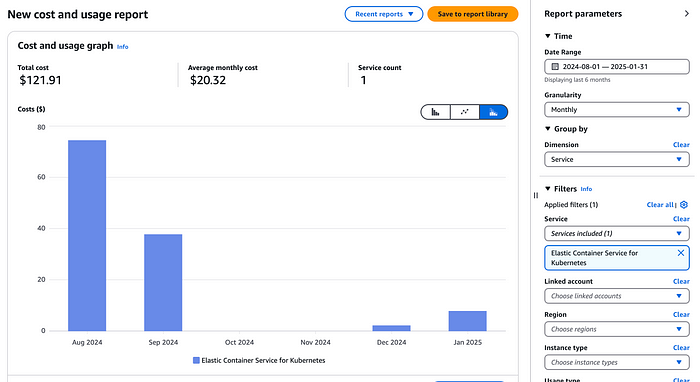Switch to line chart view
700x382 pixels.
(x=465, y=112)
